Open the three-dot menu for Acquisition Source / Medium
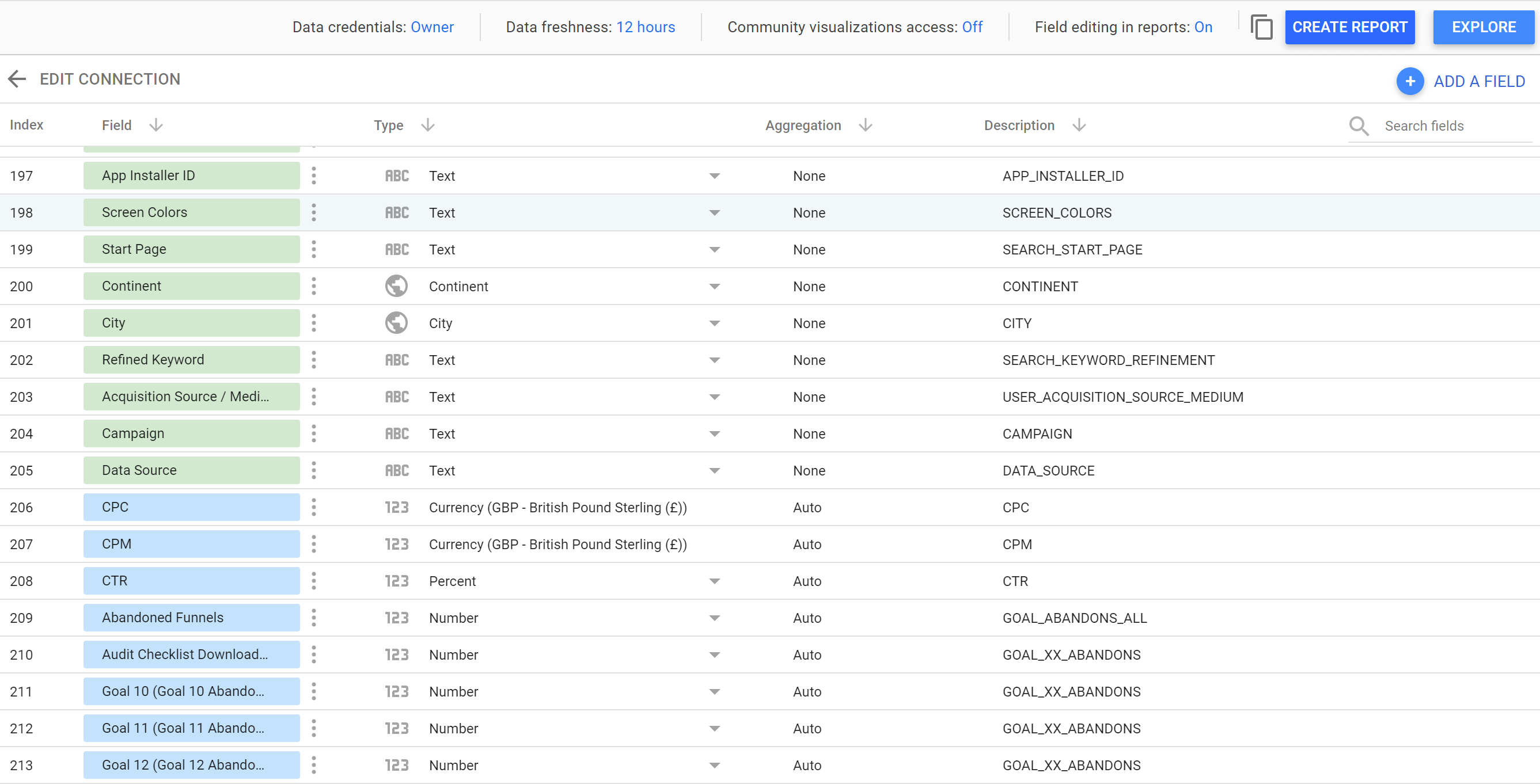1540x784 pixels. click(314, 397)
